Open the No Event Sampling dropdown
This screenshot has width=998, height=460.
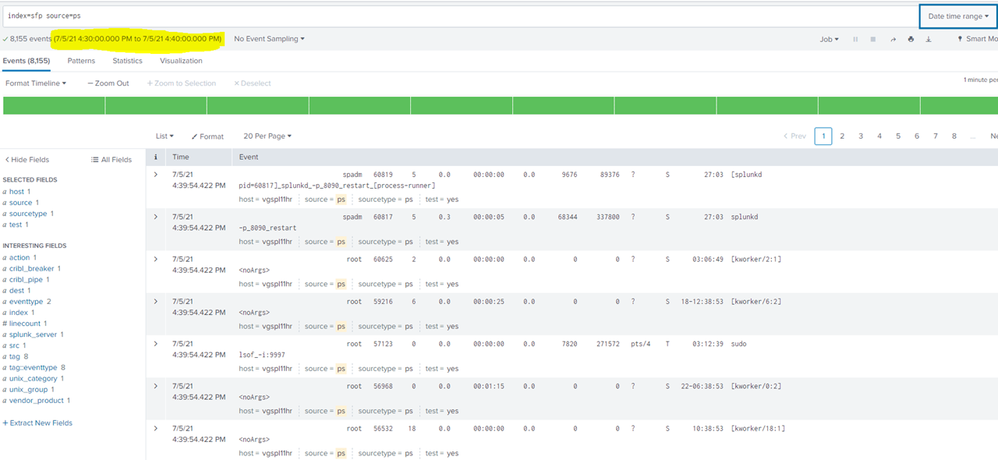(x=269, y=39)
